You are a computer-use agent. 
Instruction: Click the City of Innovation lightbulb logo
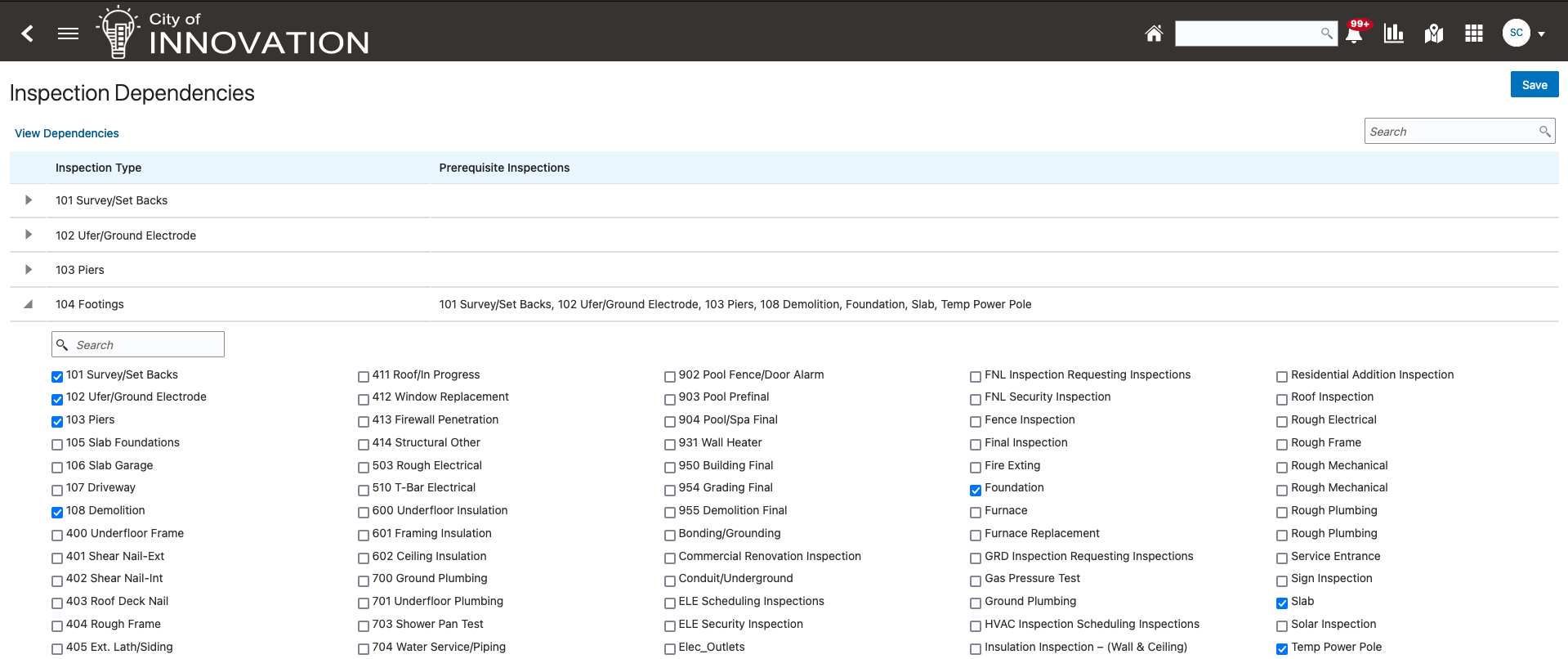(x=118, y=33)
